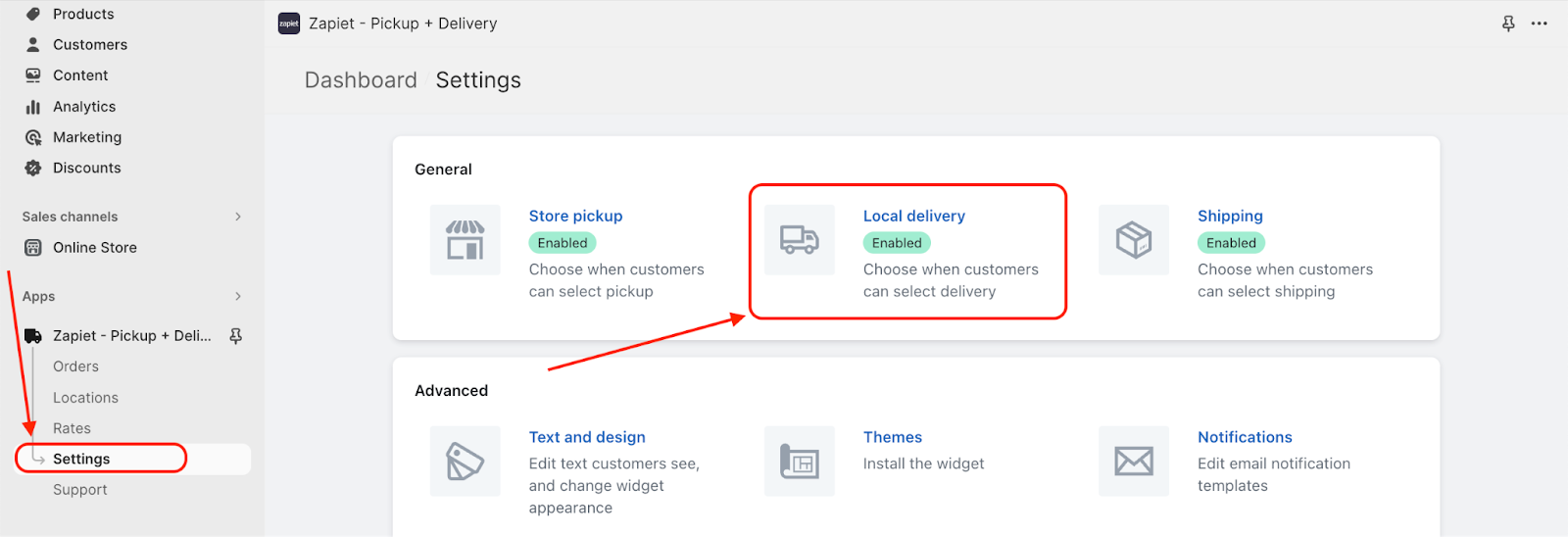
Task: Click the Local delivery truck icon
Action: (799, 240)
